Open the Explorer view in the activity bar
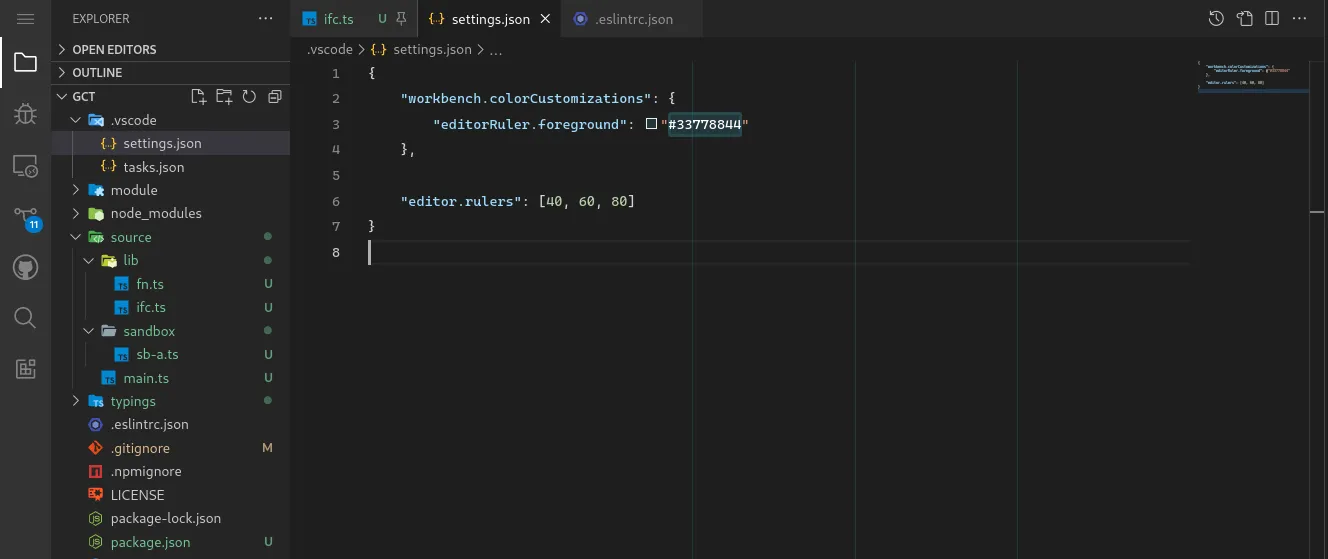This screenshot has height=559, width=1328. (25, 63)
